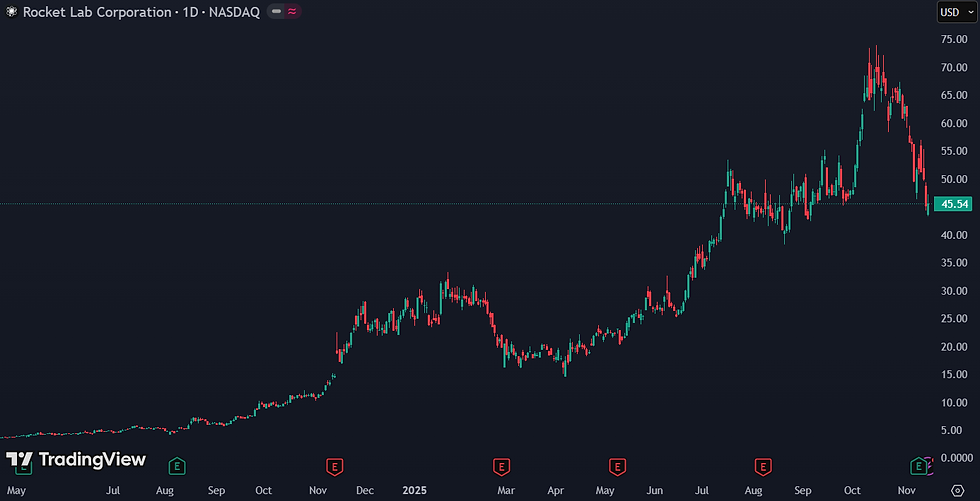Click the NASDAQ exchange text in title

click(234, 12)
